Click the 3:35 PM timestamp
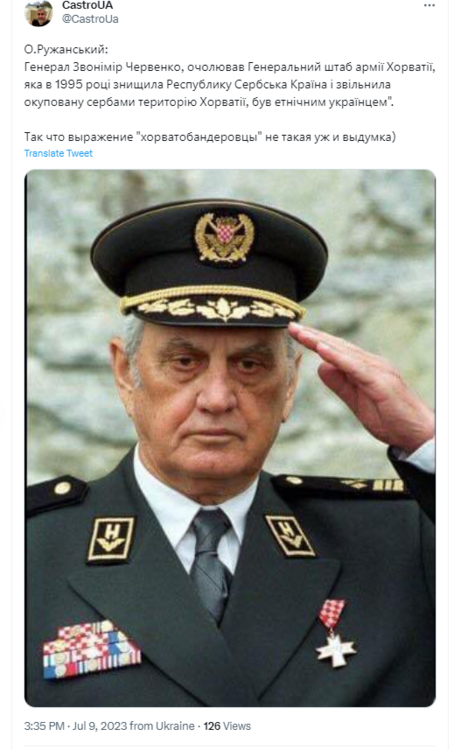Screen dimensions: 454x750 (x=44, y=726)
